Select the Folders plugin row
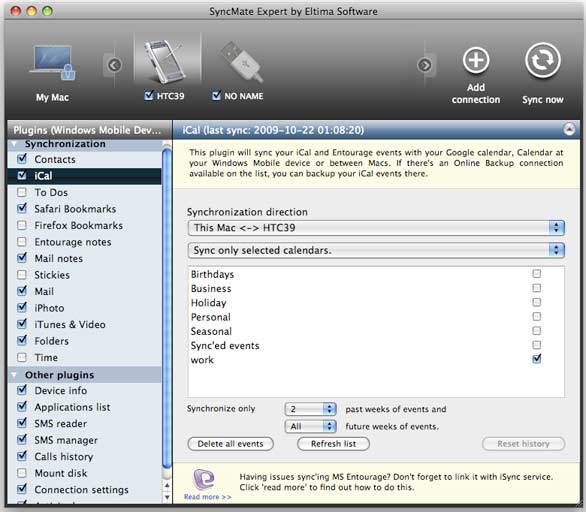Image resolution: width=586 pixels, height=512 pixels. pyautogui.click(x=84, y=341)
